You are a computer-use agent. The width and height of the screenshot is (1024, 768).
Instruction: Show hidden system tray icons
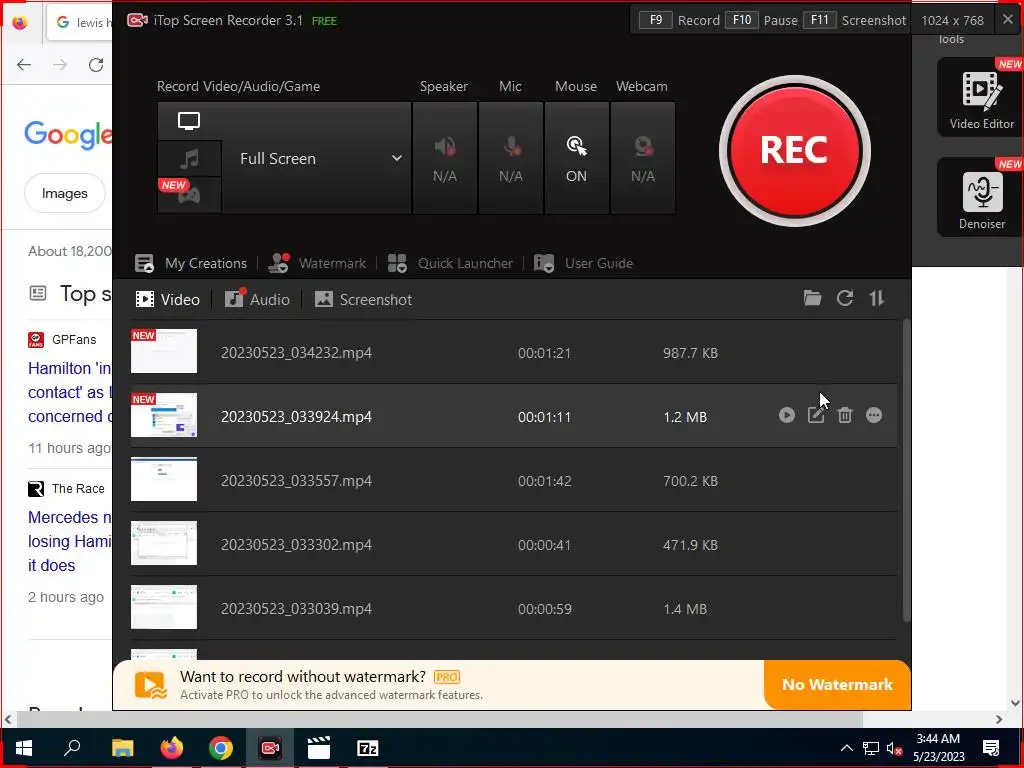point(846,748)
